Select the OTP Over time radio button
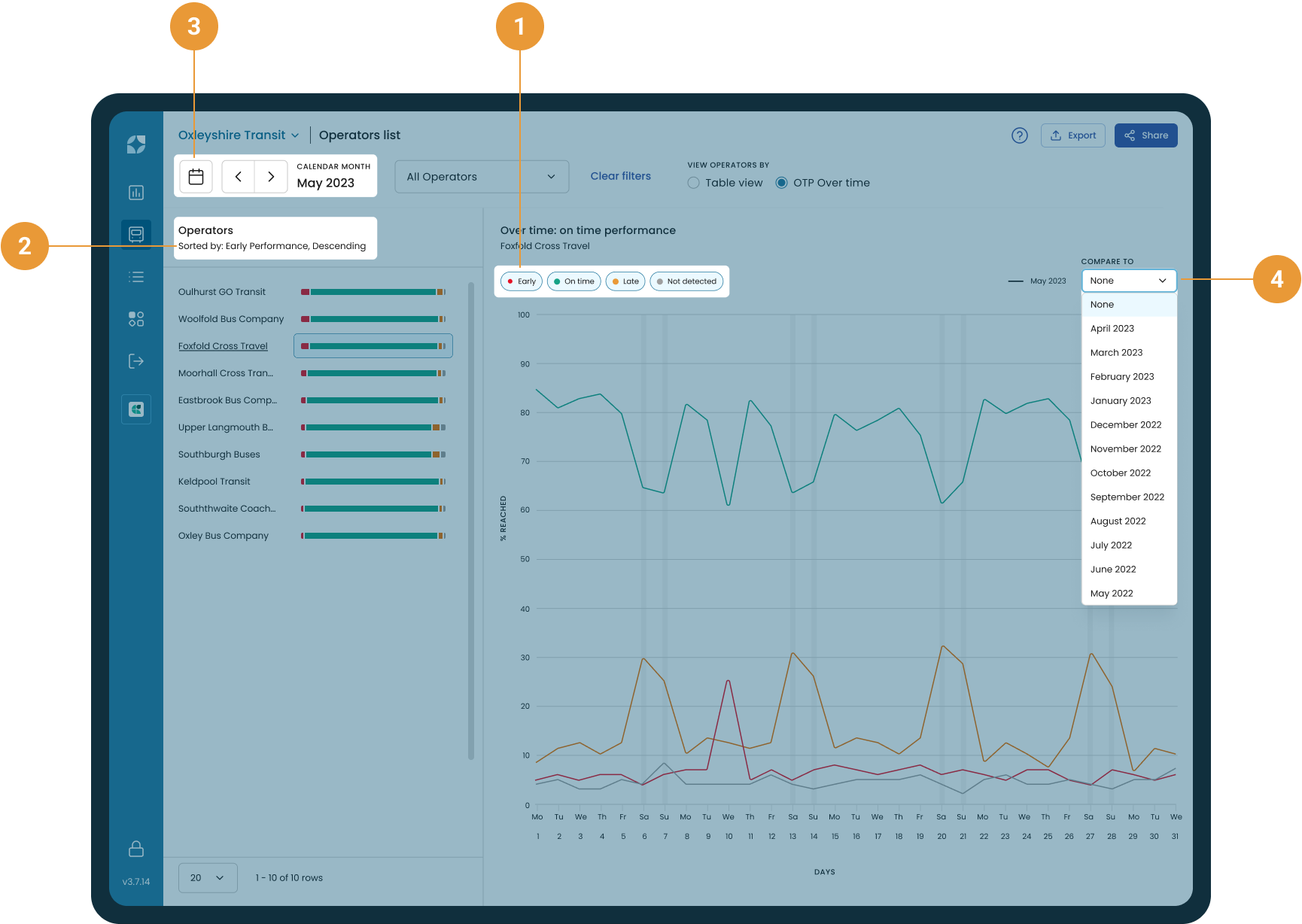This screenshot has width=1302, height=924. tap(782, 183)
